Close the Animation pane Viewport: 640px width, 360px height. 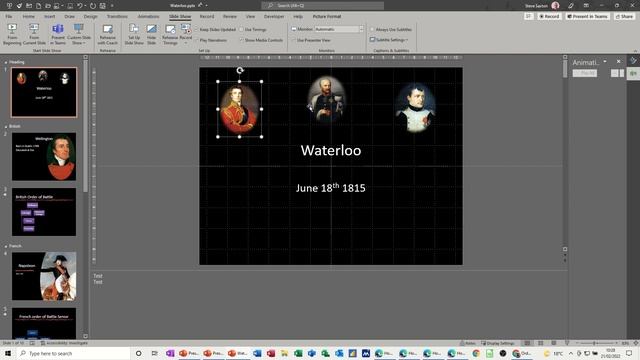[618, 61]
